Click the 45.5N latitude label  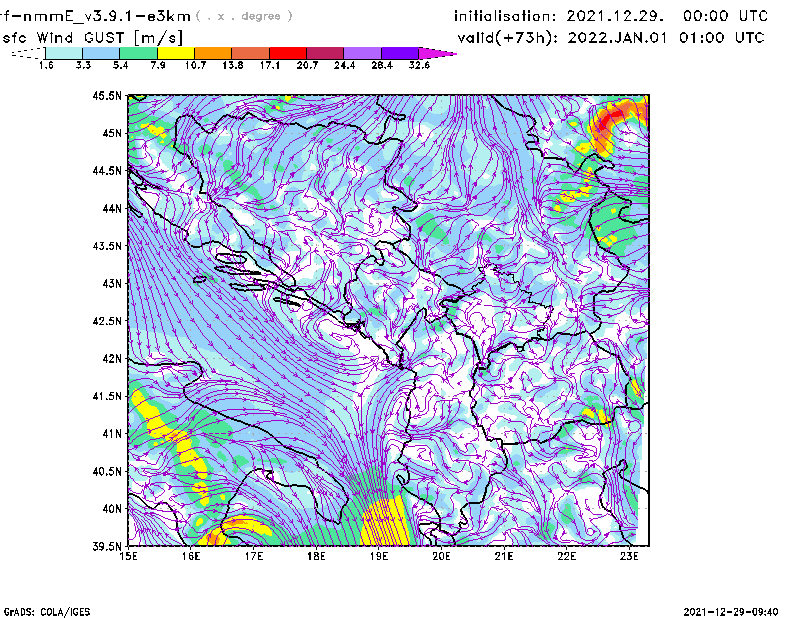(107, 95)
